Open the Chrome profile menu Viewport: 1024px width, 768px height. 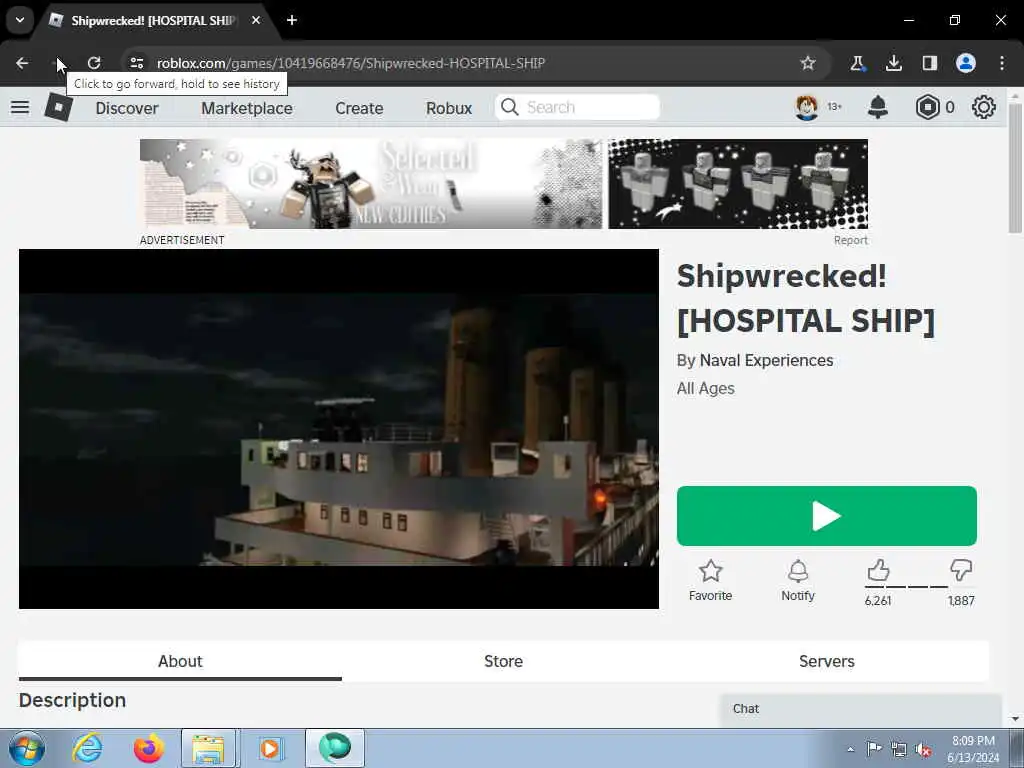pos(966,63)
